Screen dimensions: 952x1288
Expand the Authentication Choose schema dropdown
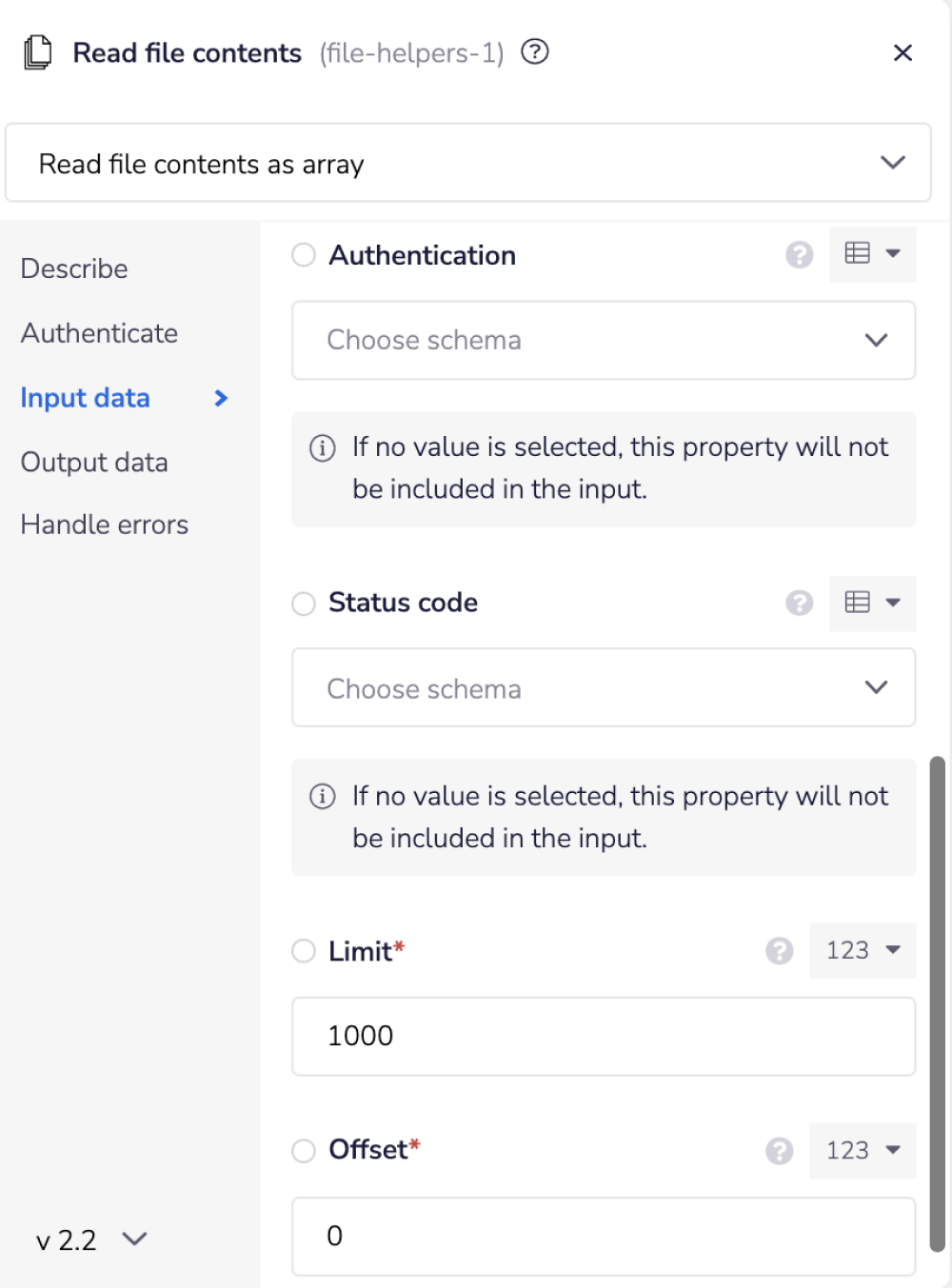pos(603,341)
